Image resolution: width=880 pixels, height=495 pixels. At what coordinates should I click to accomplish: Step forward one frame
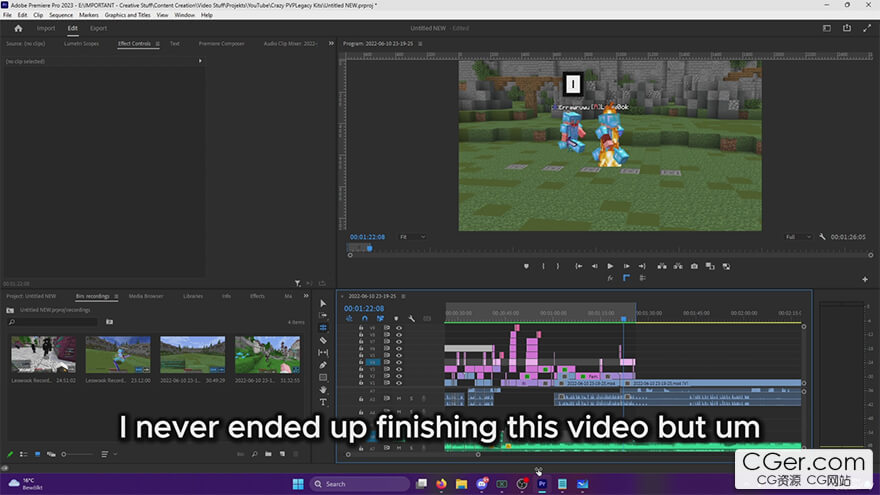(626, 266)
